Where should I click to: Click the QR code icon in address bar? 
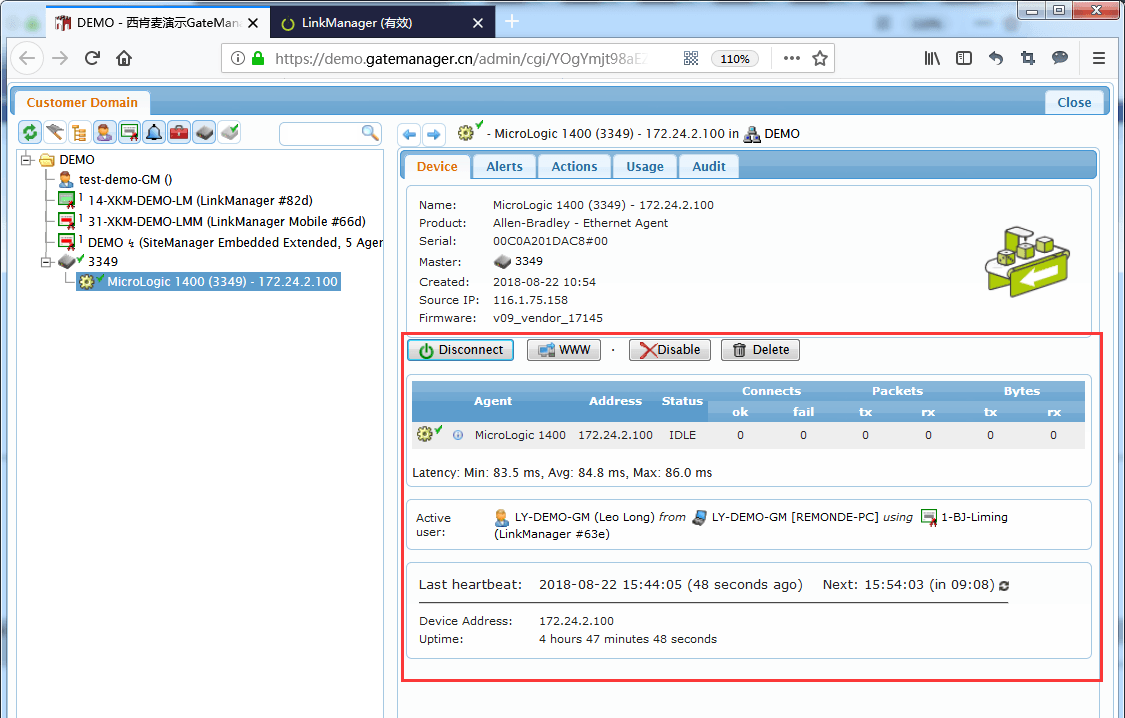691,58
